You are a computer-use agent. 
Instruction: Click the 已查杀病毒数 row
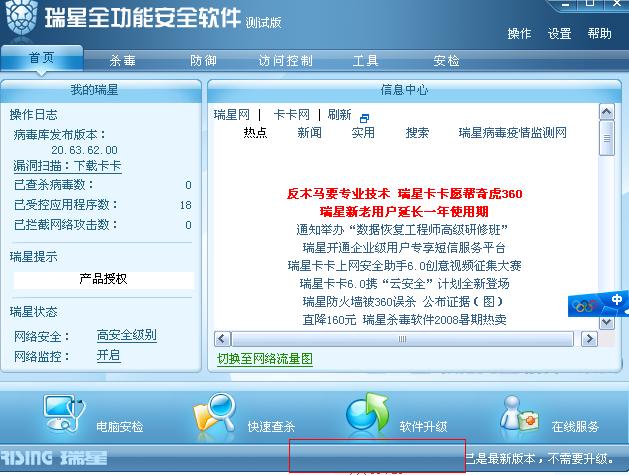[x=103, y=185]
